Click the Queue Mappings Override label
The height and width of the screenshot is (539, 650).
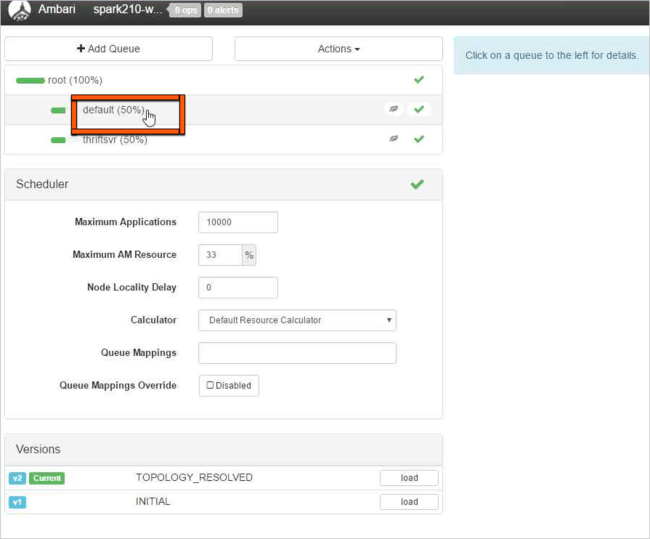[118, 385]
